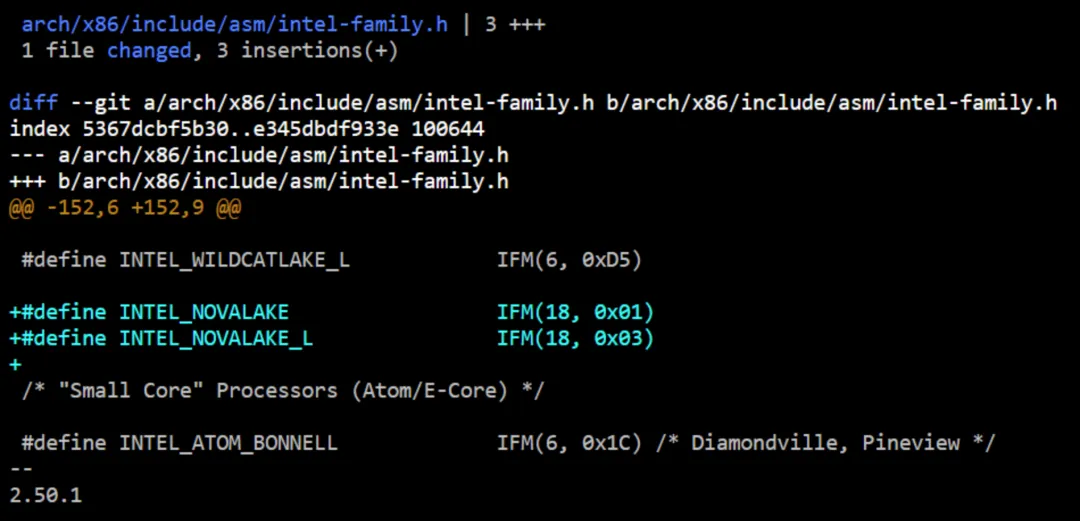Click the Diamondville, Pineview comment
Screen dimensions: 1080x521
click(825, 442)
